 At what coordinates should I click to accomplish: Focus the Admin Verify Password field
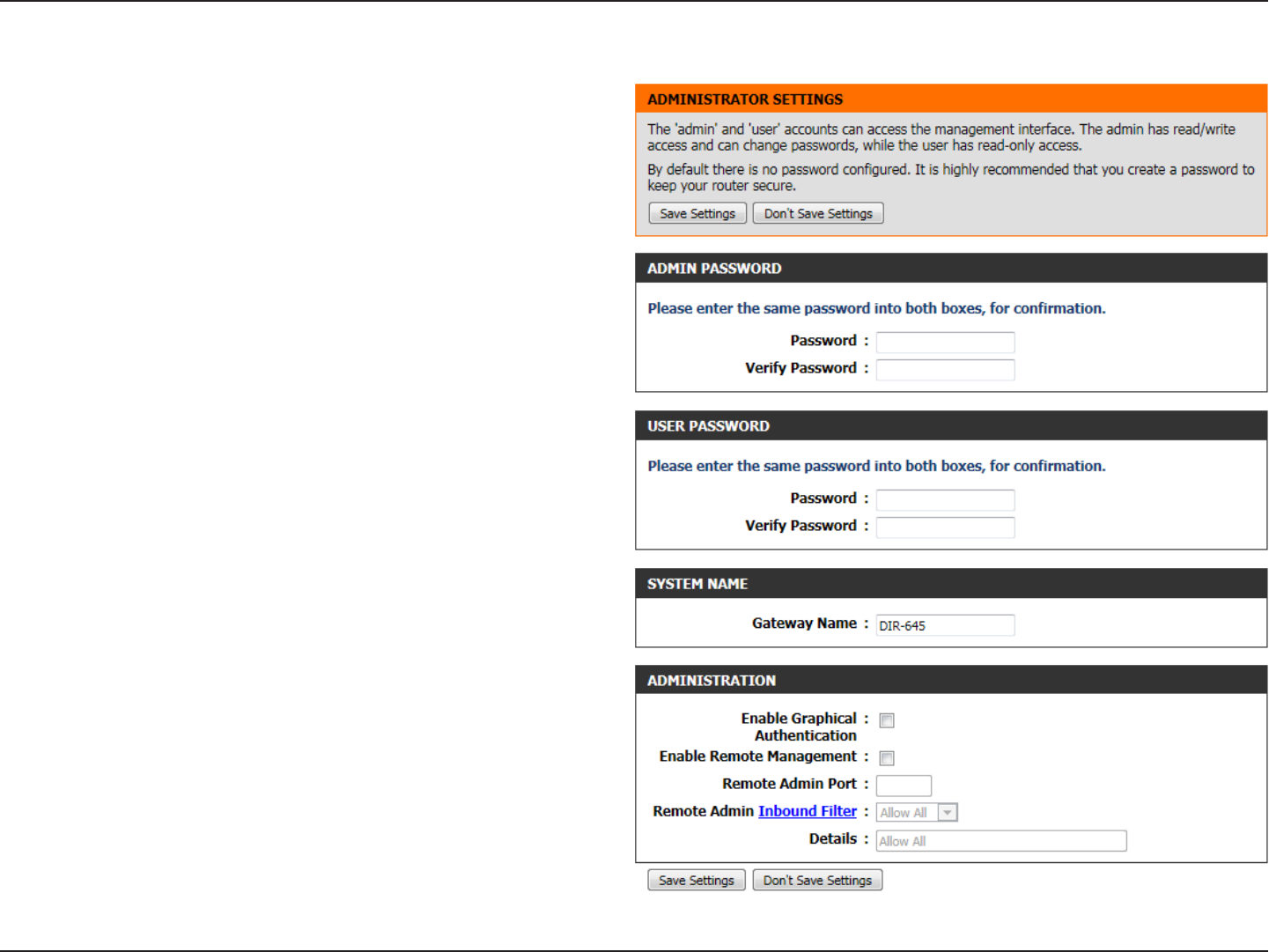pyautogui.click(x=945, y=370)
